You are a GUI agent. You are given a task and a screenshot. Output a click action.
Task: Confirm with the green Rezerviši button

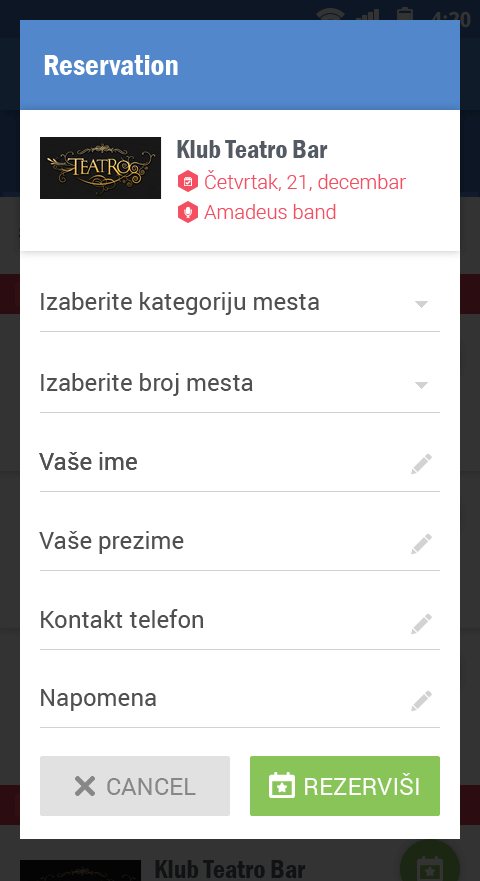(x=345, y=786)
